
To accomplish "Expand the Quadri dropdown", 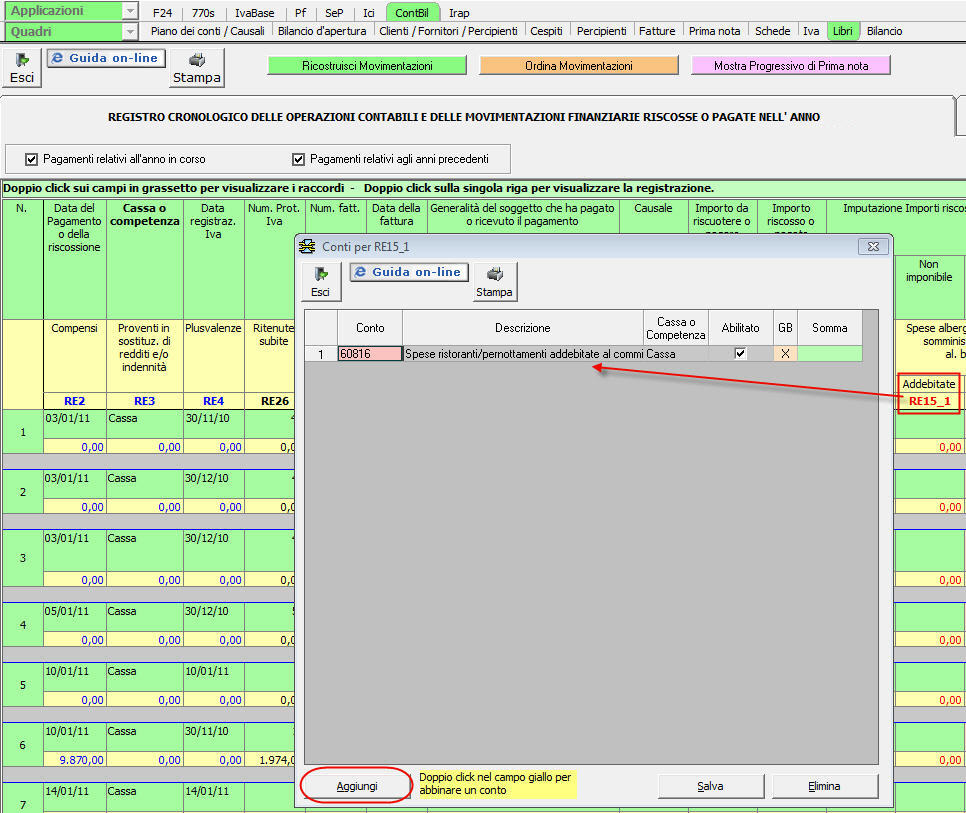I will point(130,31).
